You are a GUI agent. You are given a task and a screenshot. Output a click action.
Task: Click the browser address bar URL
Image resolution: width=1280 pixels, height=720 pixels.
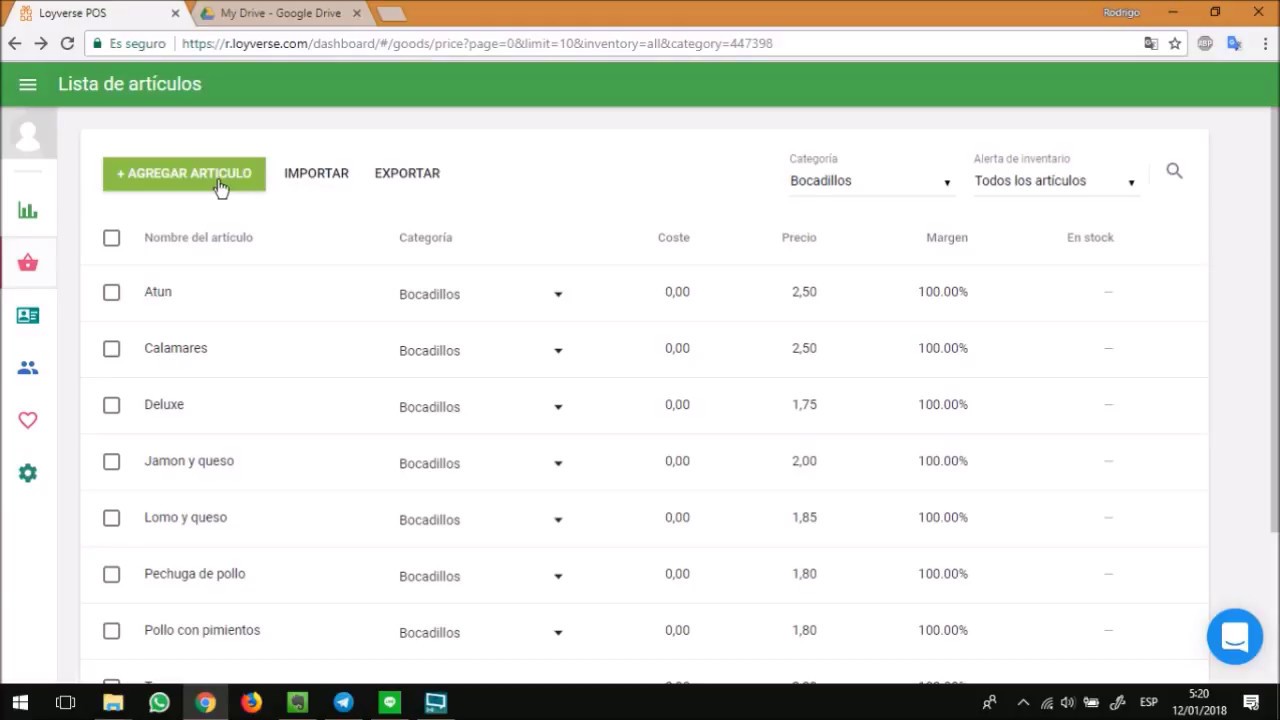point(477,43)
